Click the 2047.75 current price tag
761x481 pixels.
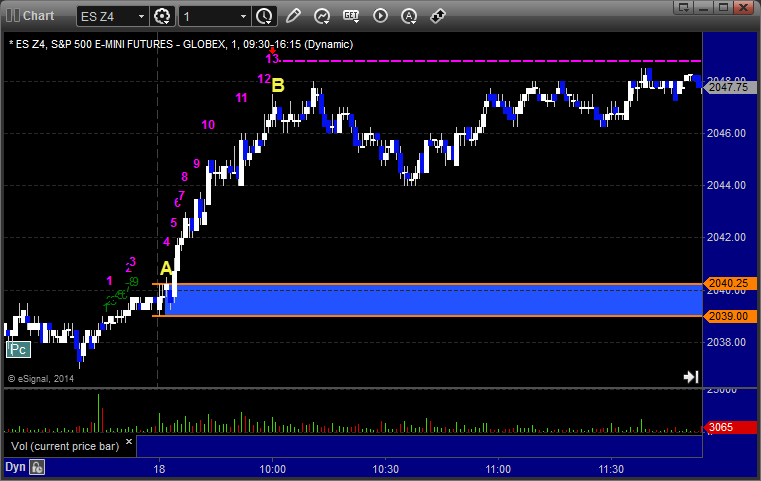[730, 87]
